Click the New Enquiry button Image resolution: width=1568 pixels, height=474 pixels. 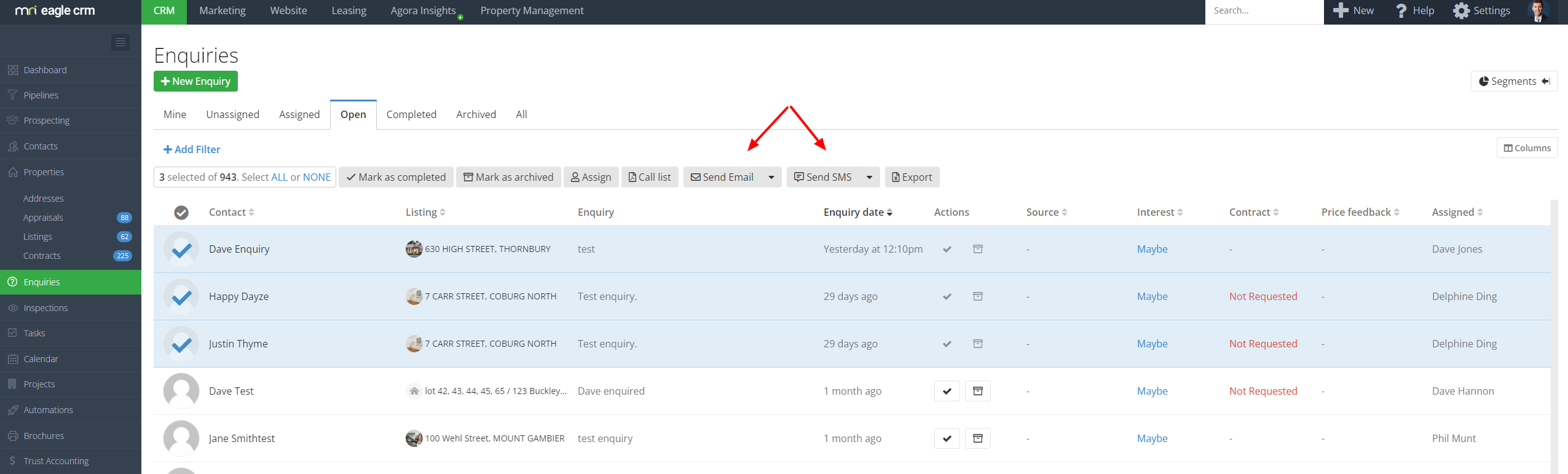[x=195, y=81]
